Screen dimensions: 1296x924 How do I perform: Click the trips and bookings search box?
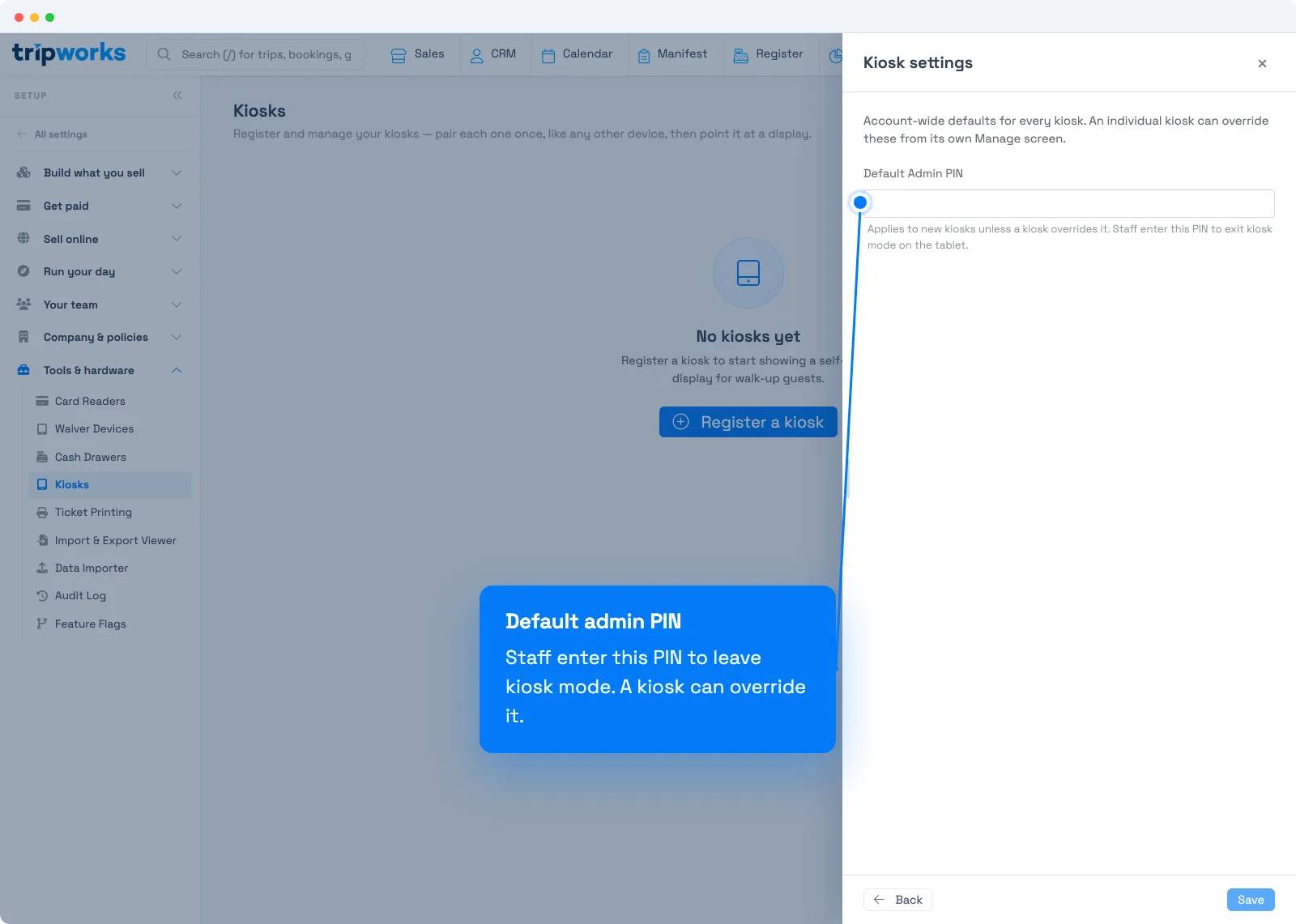(x=255, y=54)
